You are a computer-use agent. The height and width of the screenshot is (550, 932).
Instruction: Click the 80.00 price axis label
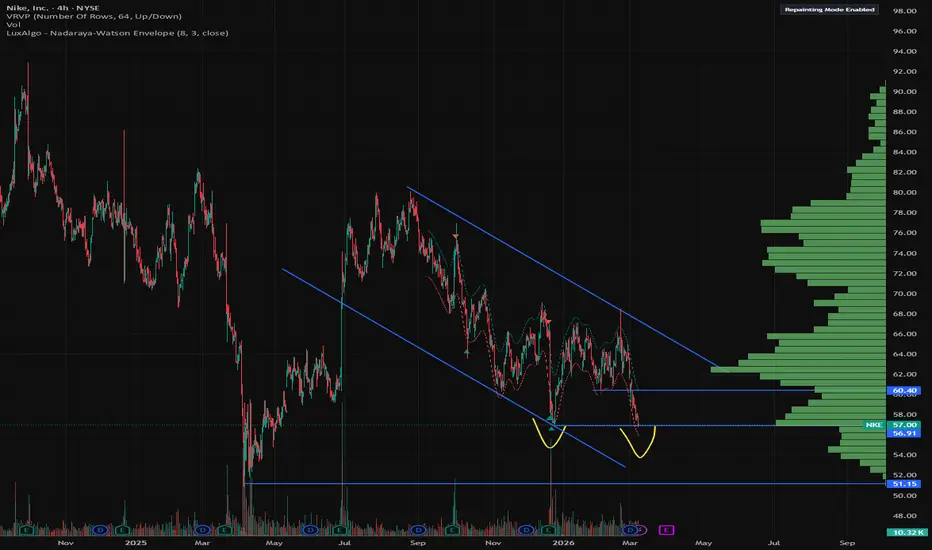click(x=904, y=193)
